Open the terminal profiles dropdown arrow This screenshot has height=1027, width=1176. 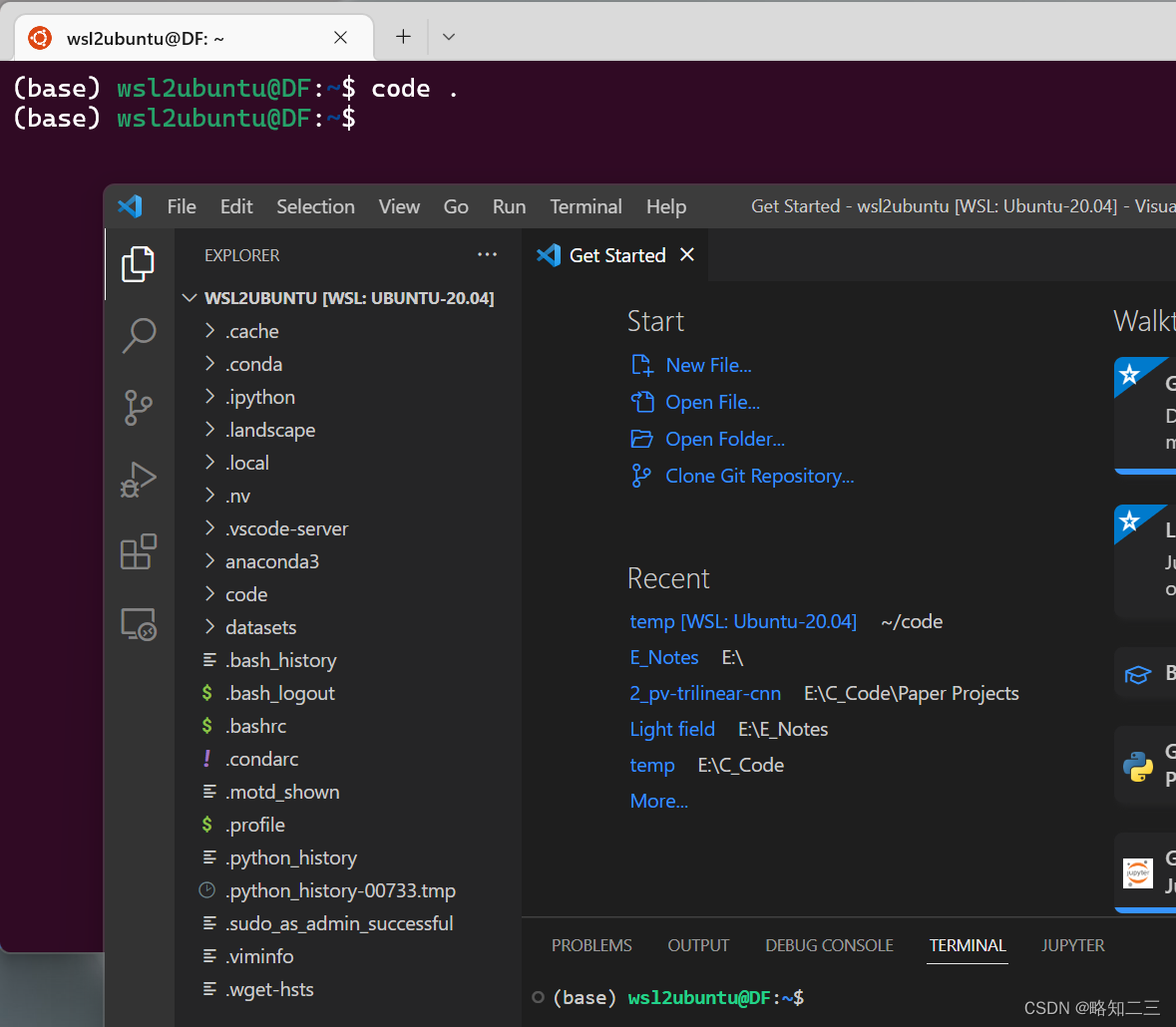click(x=449, y=37)
